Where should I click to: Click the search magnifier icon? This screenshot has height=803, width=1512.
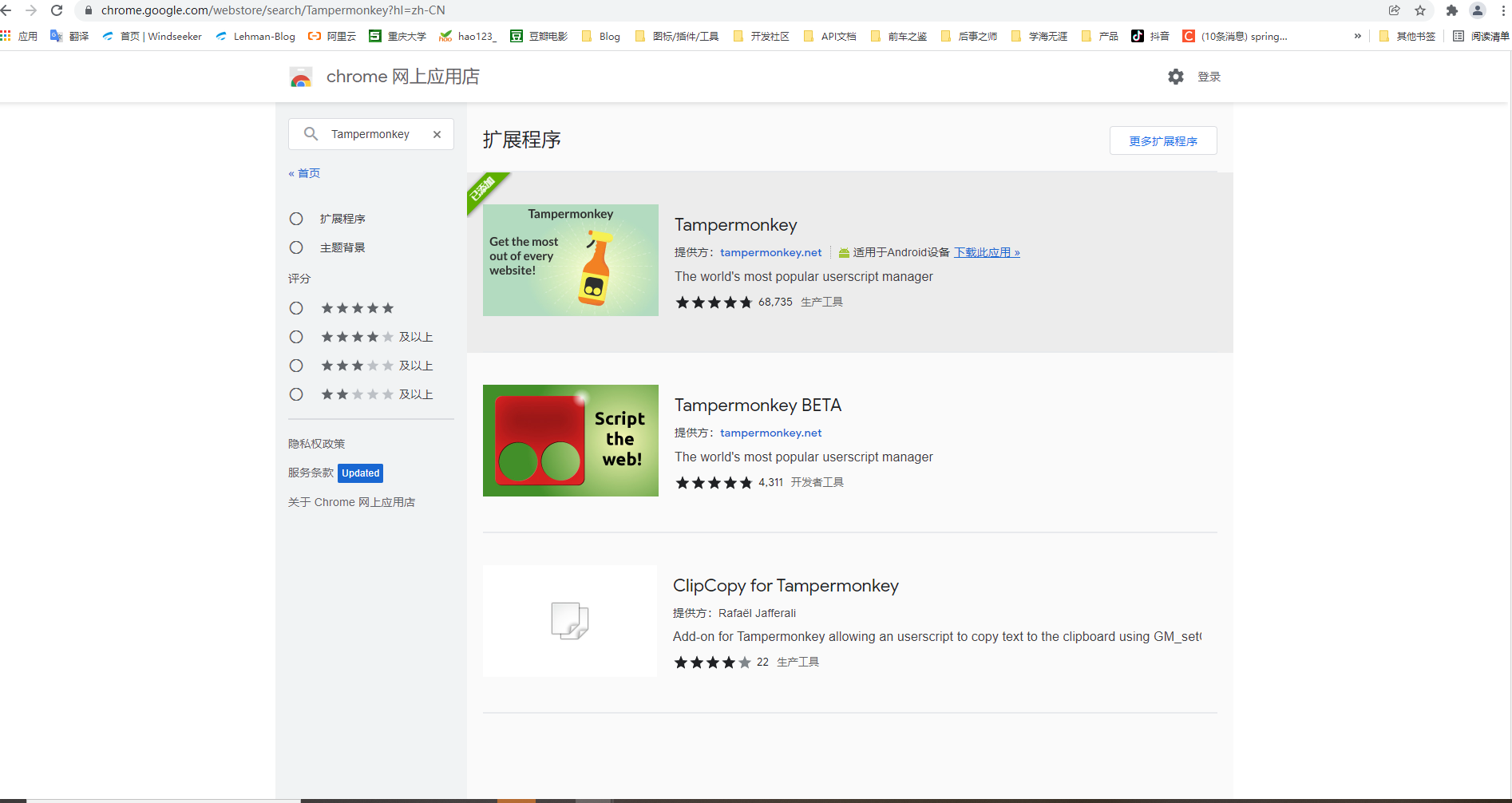point(311,134)
